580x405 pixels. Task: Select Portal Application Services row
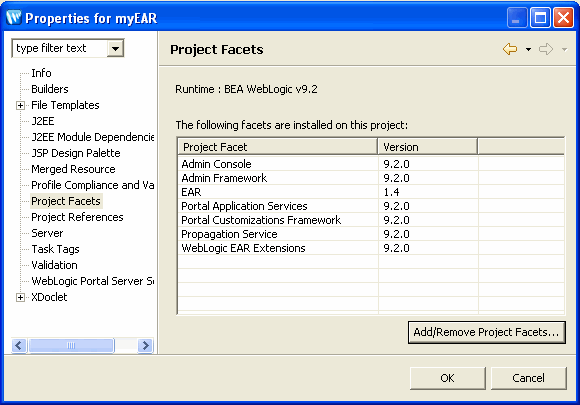(371, 206)
